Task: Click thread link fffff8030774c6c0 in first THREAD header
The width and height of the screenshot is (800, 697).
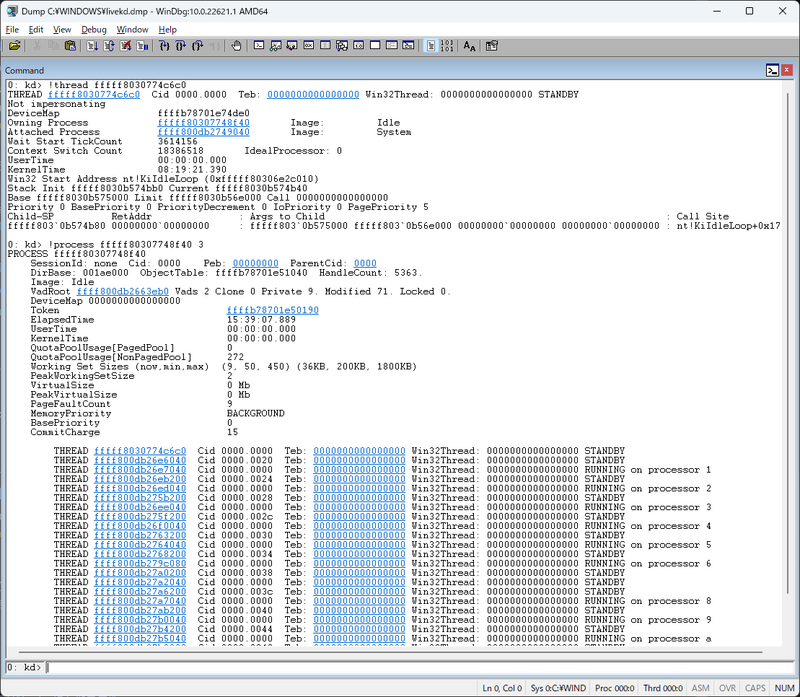Action: [x=94, y=94]
